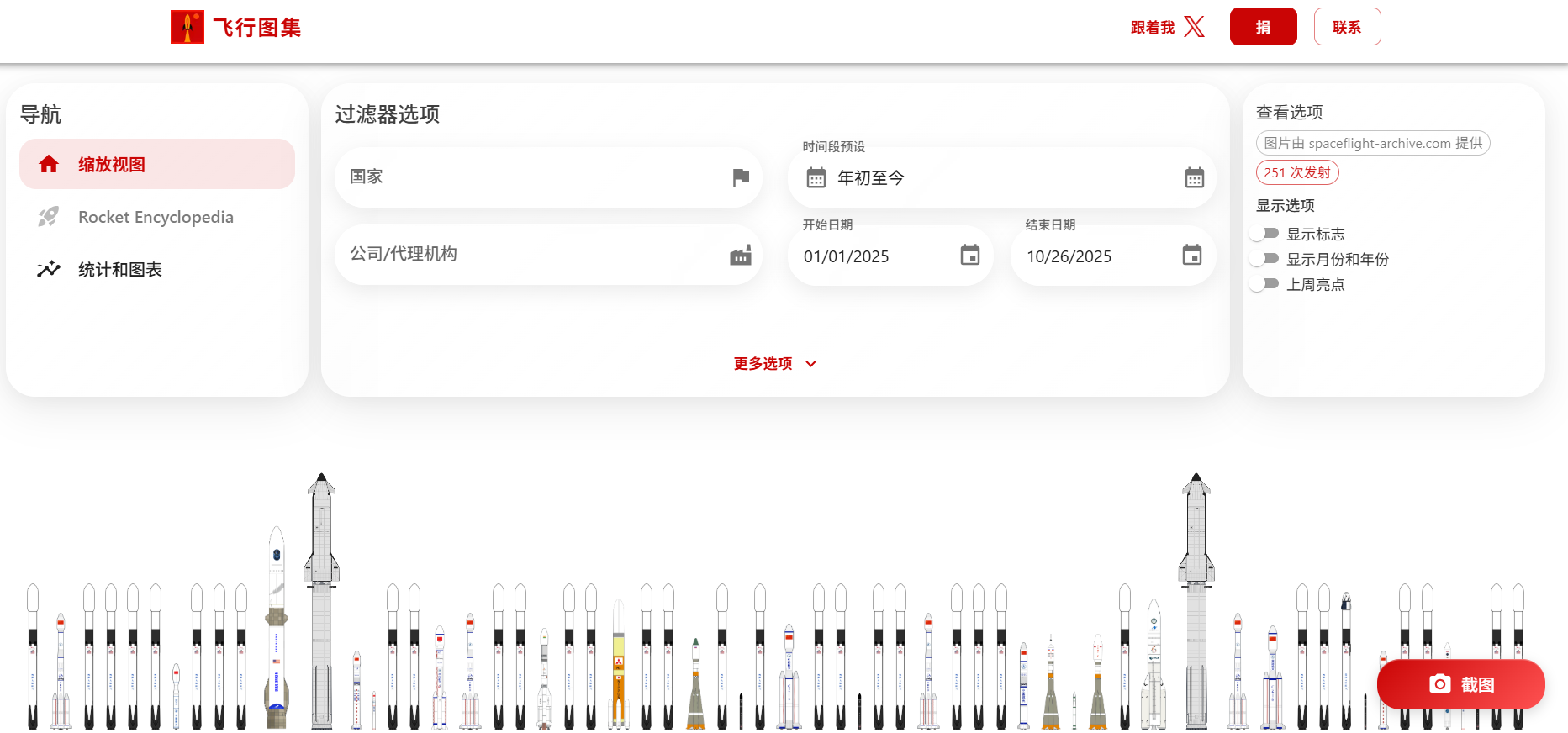Click the tall Starship rocket thumbnail on left
This screenshot has width=1568, height=733.
[x=321, y=601]
